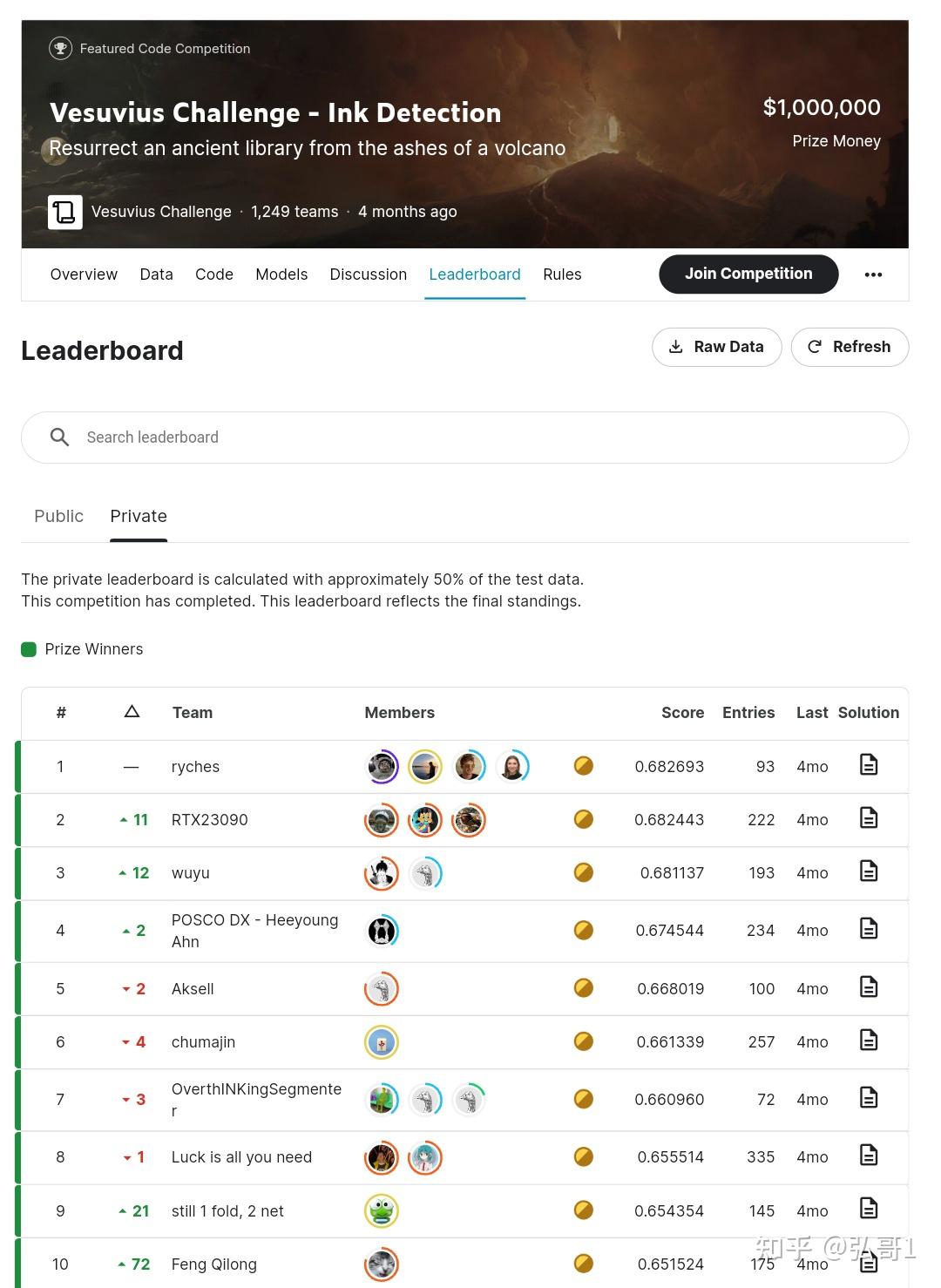941x1288 pixels.
Task: Switch to the Public leaderboard view
Action: 58,516
